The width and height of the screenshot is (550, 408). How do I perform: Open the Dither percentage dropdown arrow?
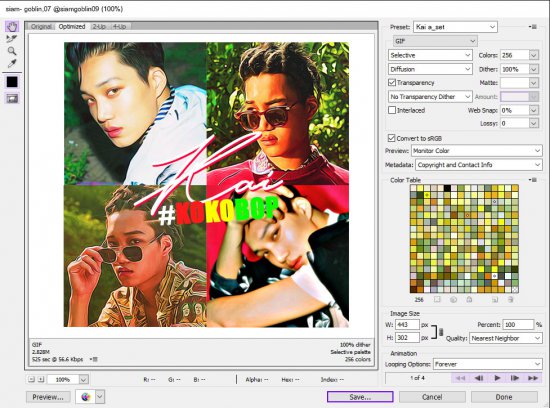point(534,69)
